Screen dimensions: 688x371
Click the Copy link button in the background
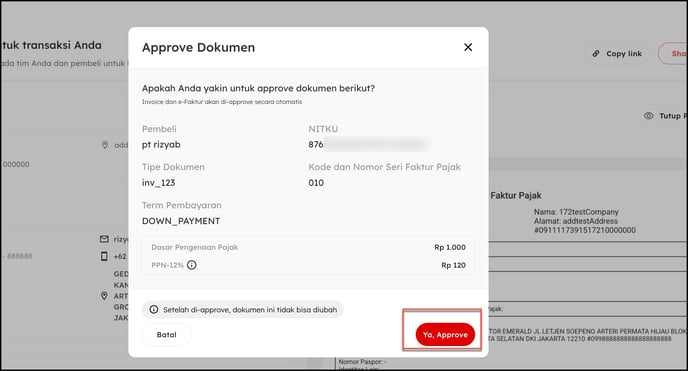click(x=617, y=54)
